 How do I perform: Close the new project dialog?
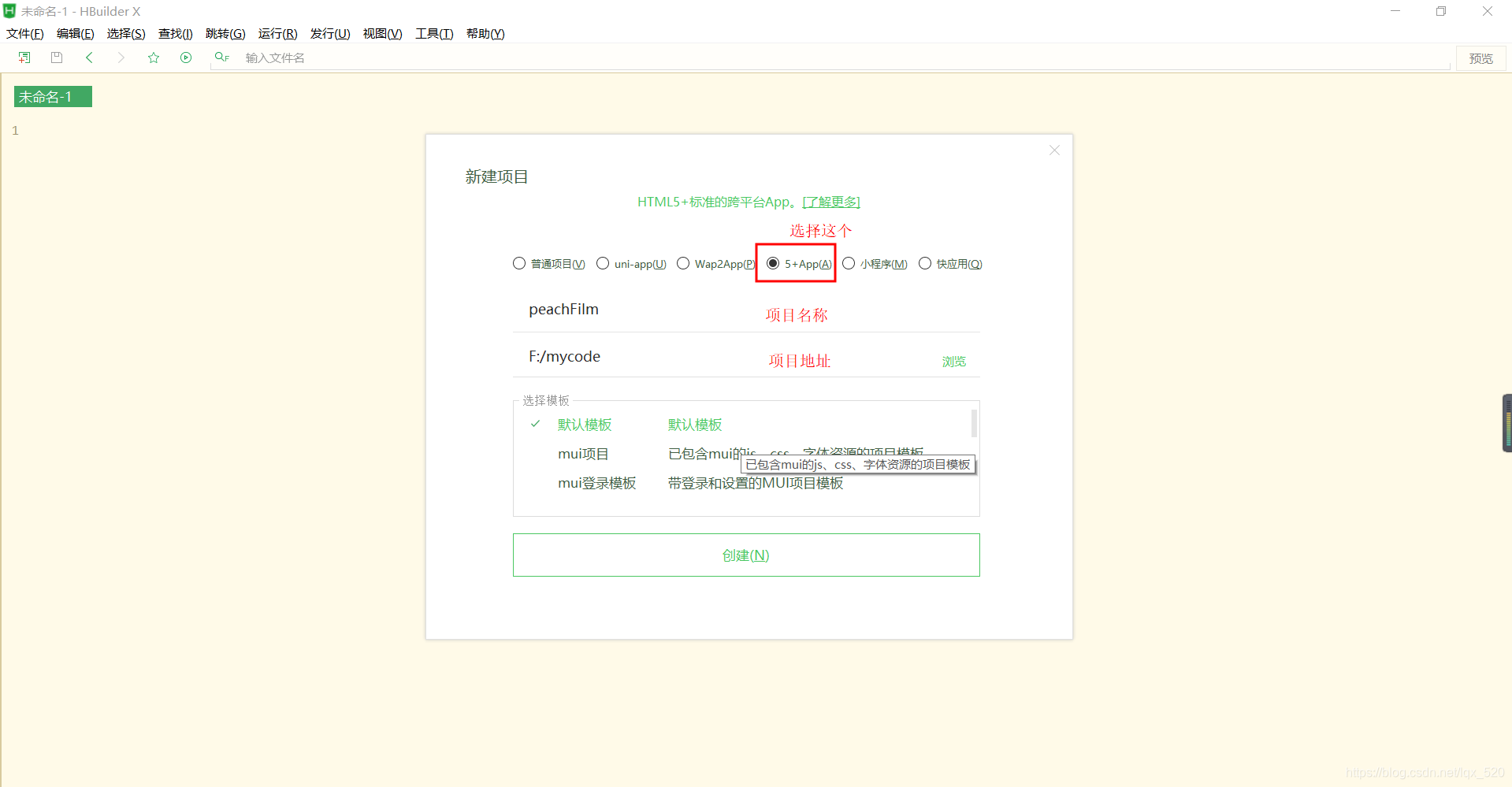click(1054, 150)
